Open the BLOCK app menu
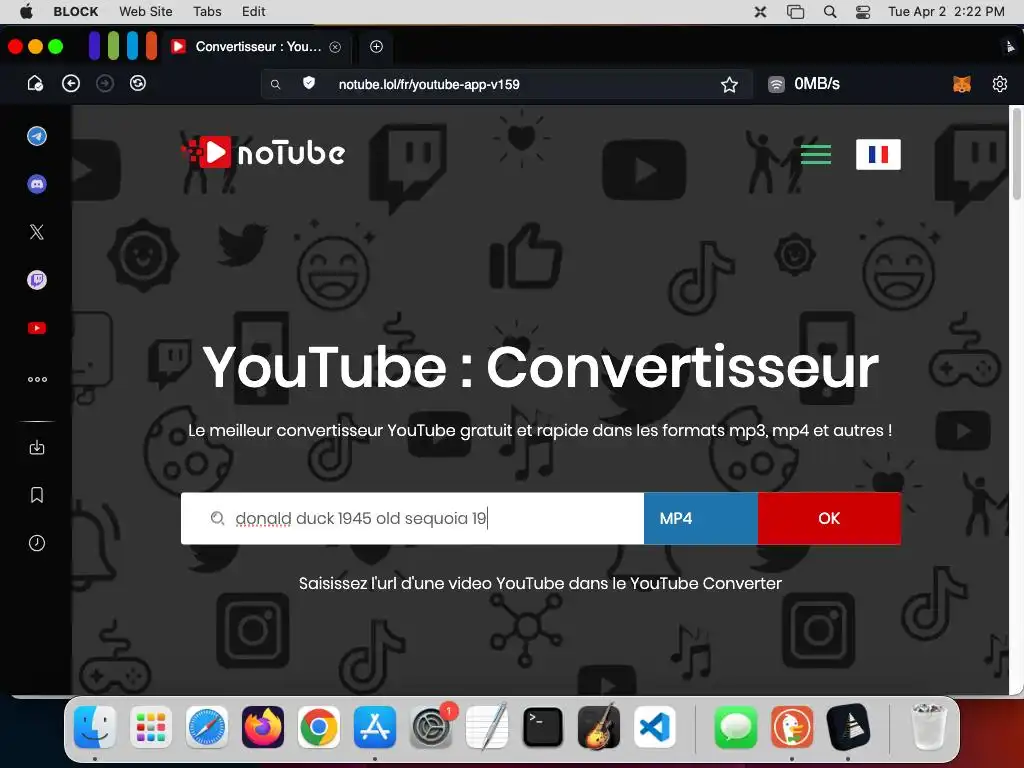 (76, 11)
